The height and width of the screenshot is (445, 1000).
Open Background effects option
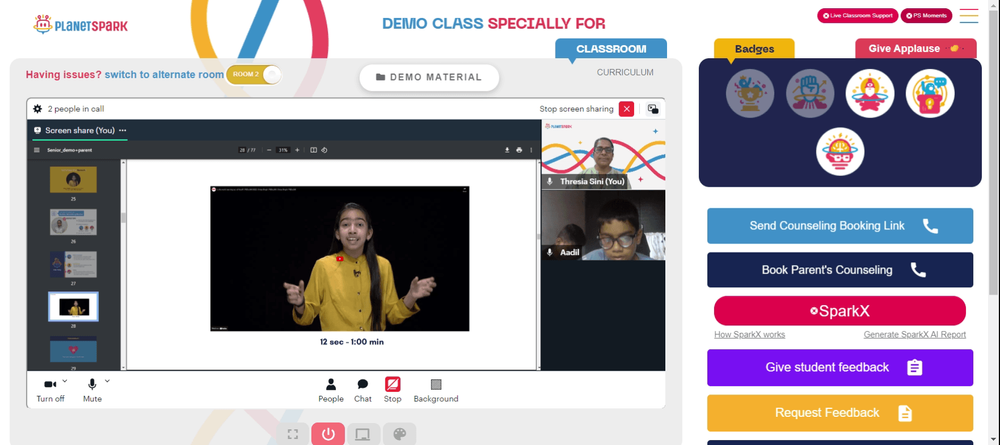click(436, 390)
